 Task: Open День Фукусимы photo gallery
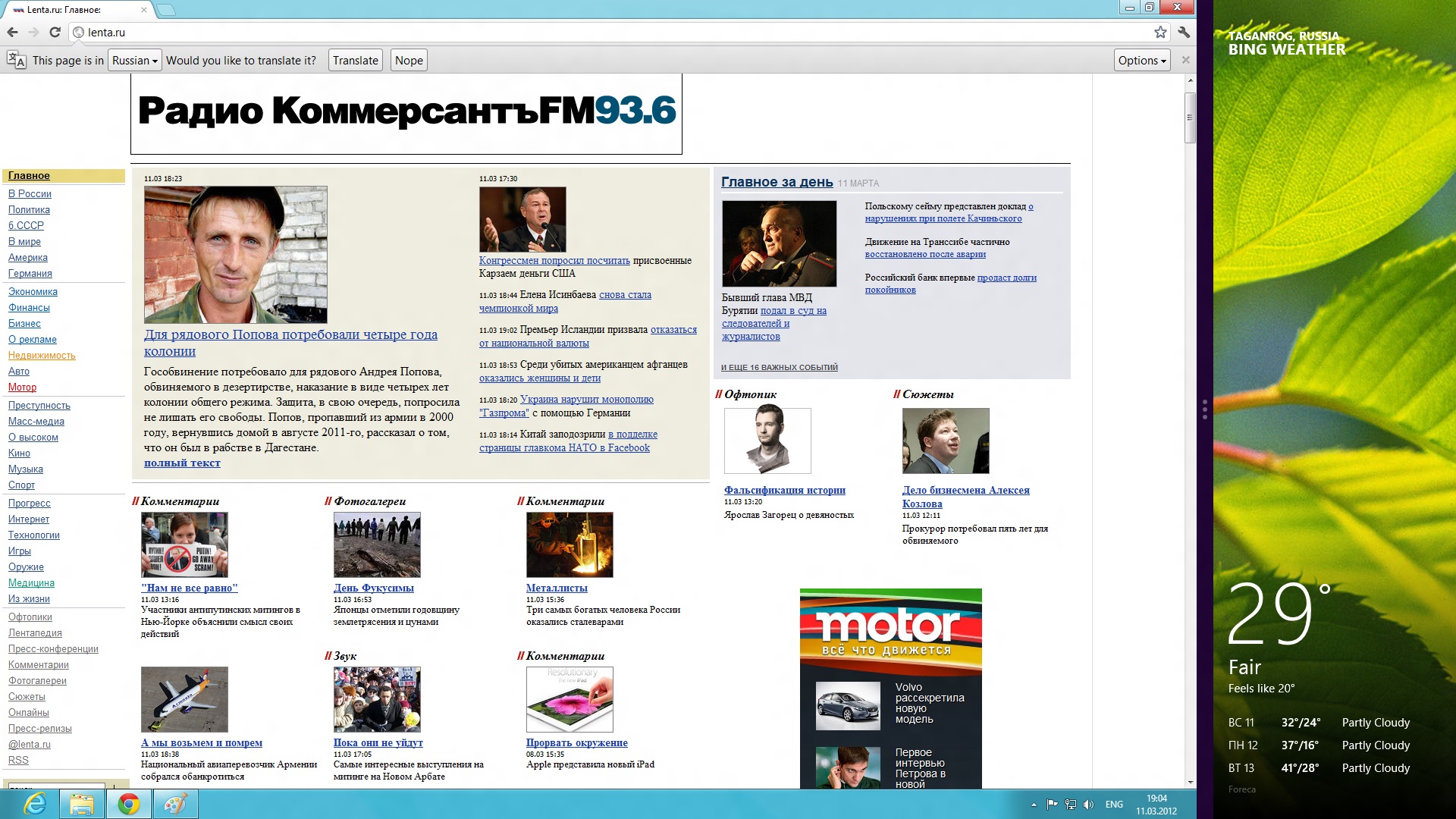click(374, 588)
